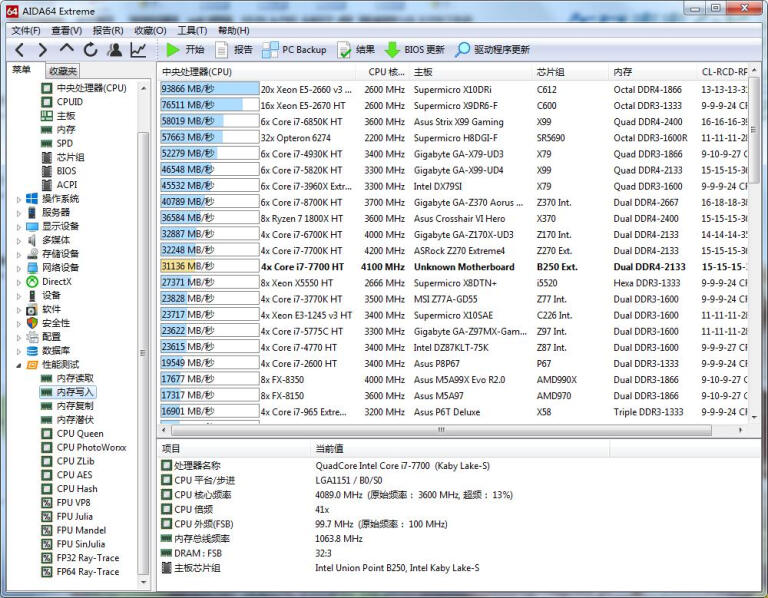Image resolution: width=768 pixels, height=598 pixels.
Task: Select the 数据库 database icon
Action: [32, 351]
